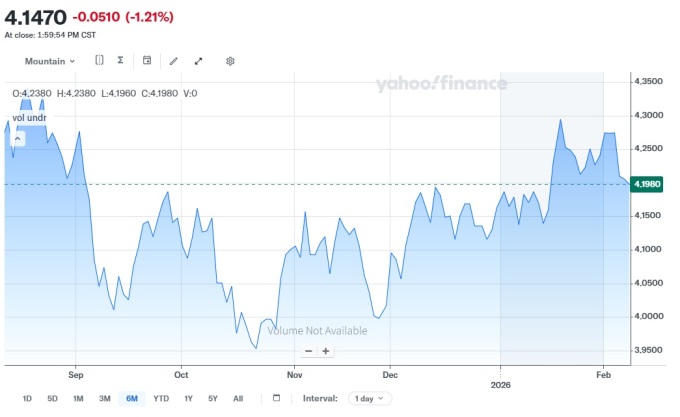
Task: Expand the 1 day interval dropdown
Action: click(x=370, y=398)
